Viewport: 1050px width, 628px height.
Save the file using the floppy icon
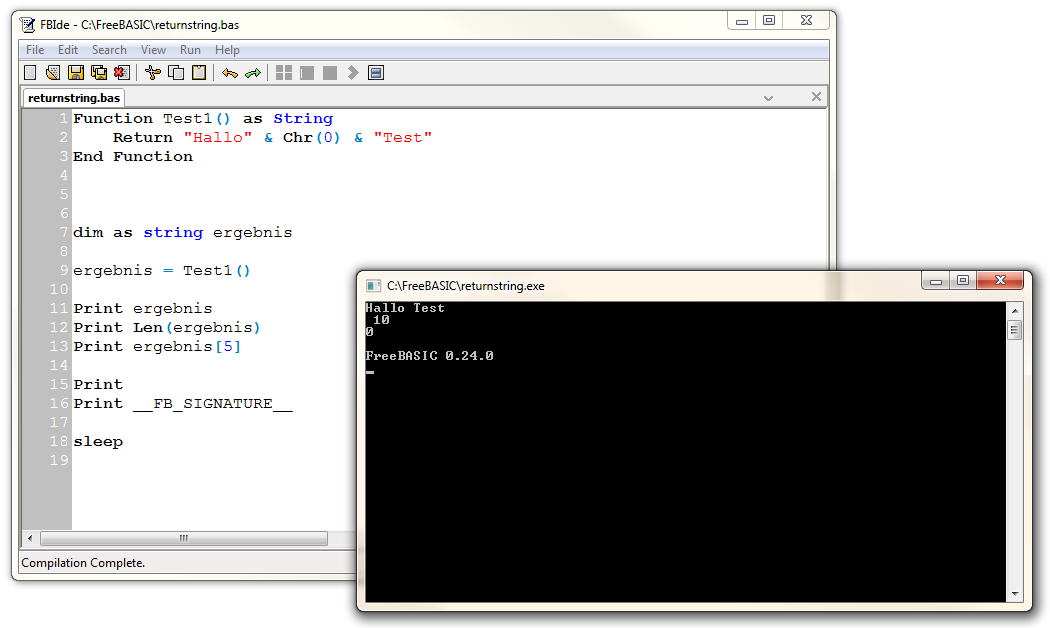click(x=76, y=72)
